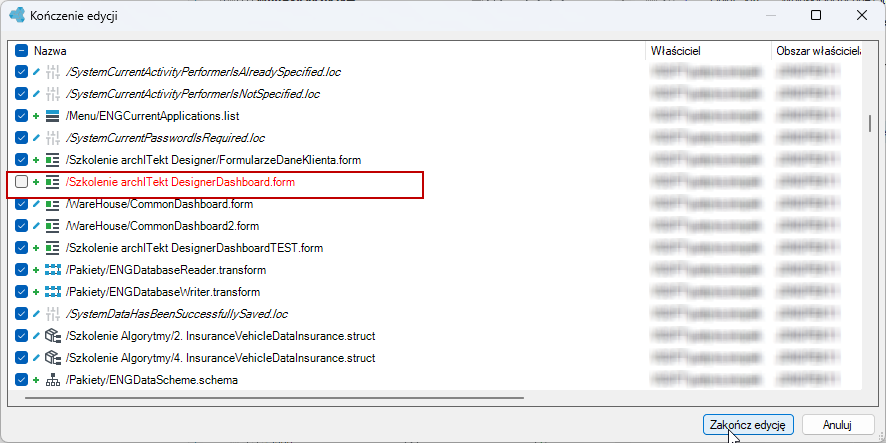Click the horizontal scrollbar thumb
The width and height of the screenshot is (886, 443).
pos(275,398)
